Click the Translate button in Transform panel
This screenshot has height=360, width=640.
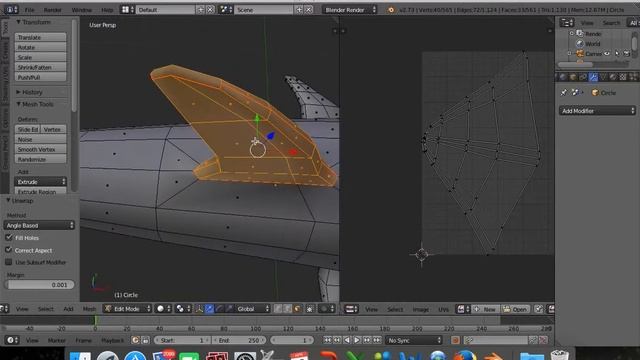tap(40, 37)
